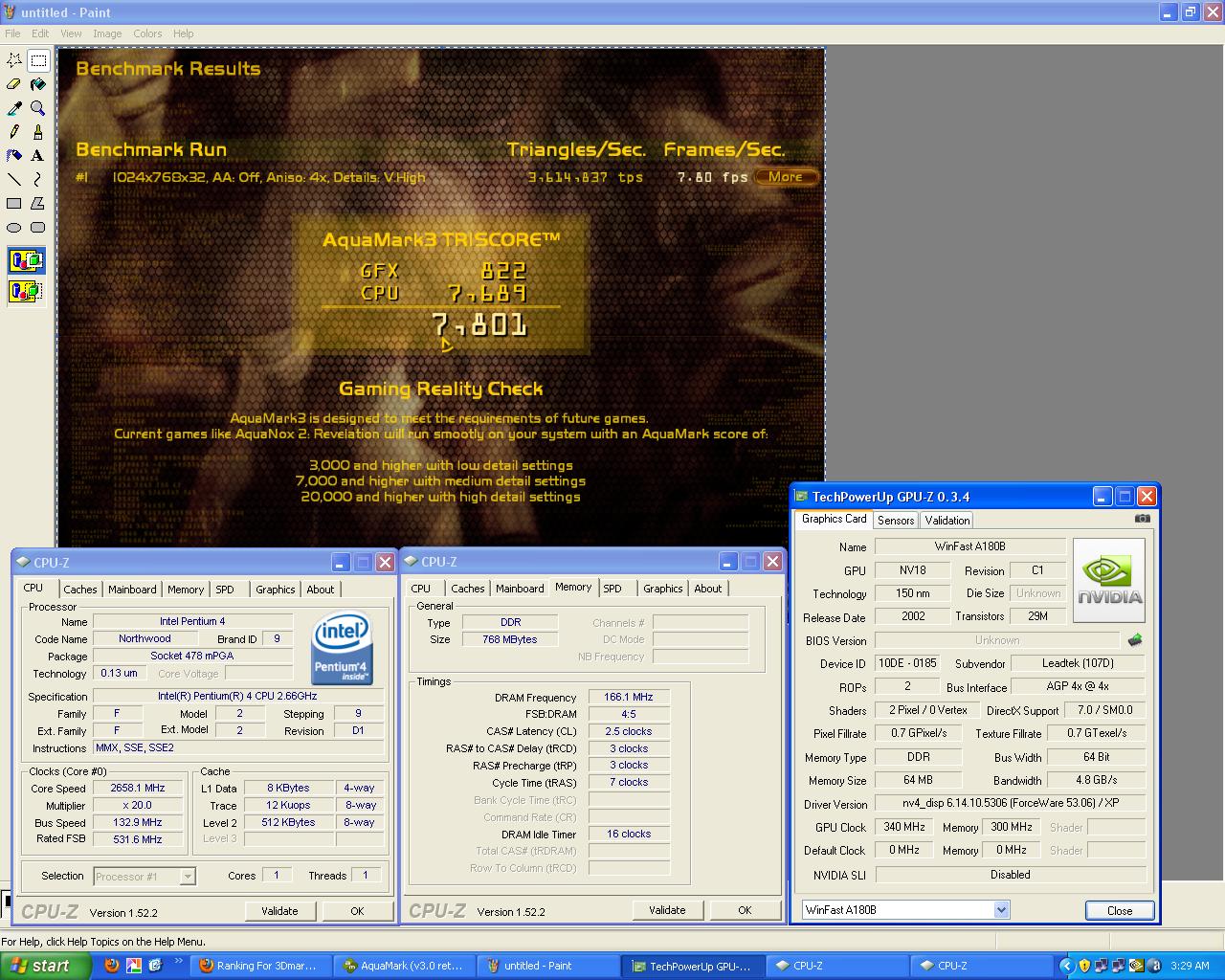The image size is (1225, 980).
Task: Click the Driver Version field in GPU-Z
Action: click(x=1011, y=803)
